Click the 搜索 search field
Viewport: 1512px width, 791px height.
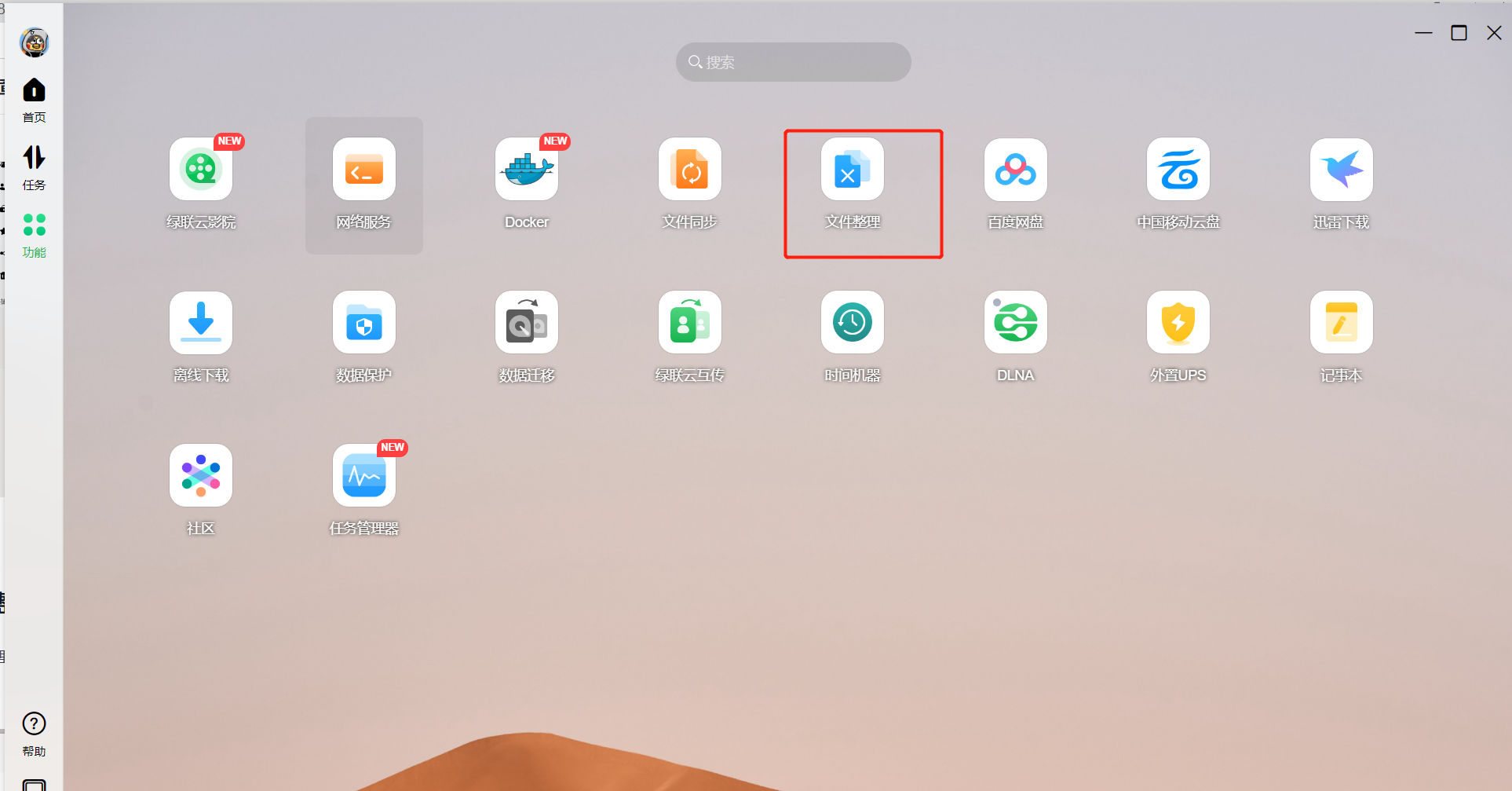(794, 62)
